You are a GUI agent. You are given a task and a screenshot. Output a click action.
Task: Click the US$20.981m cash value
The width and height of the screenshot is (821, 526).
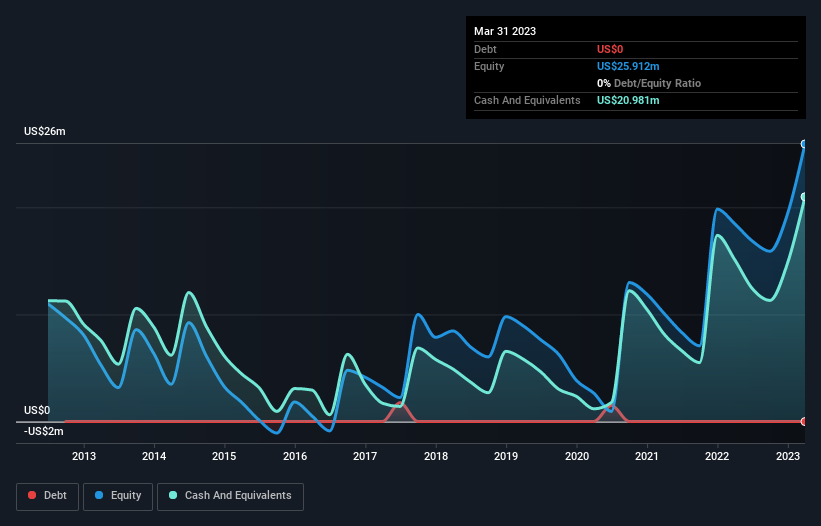tap(628, 100)
